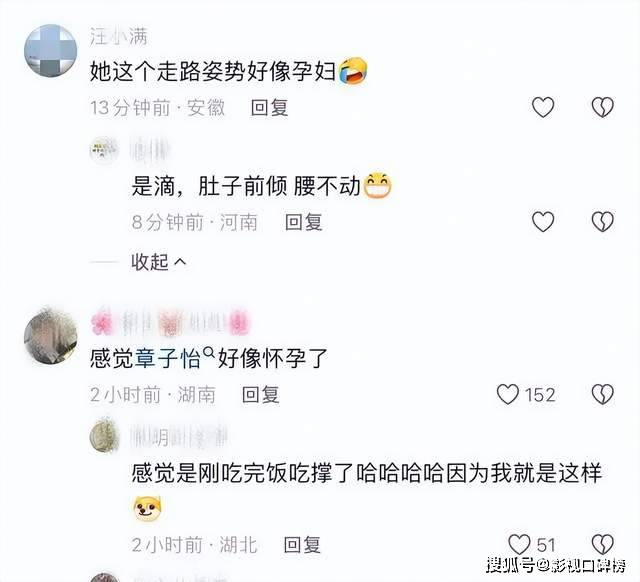Viewport: 640px width, 582px height.
Task: Dislike the 汪小满 comment with broken heart
Action: (603, 107)
